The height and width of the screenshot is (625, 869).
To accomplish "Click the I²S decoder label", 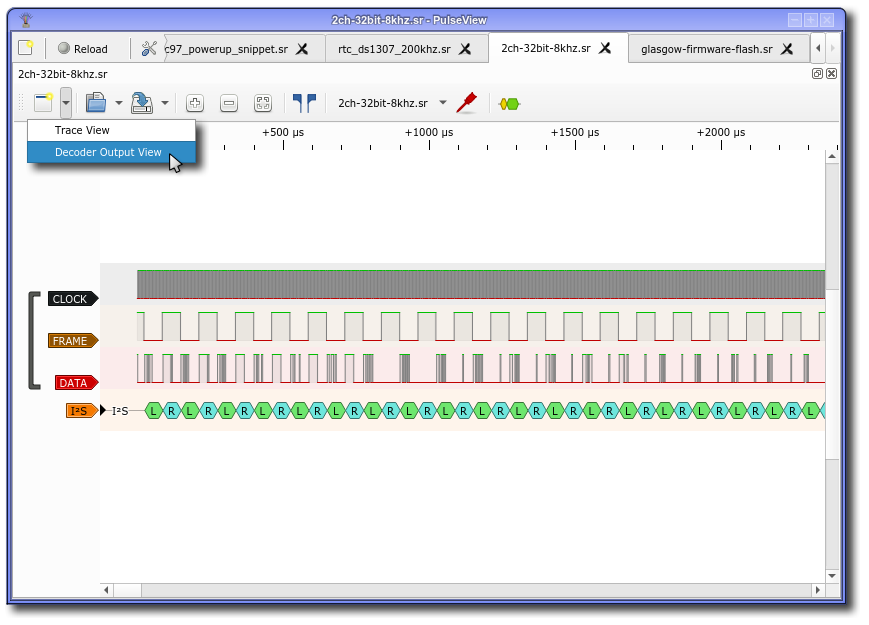I will pos(81,411).
